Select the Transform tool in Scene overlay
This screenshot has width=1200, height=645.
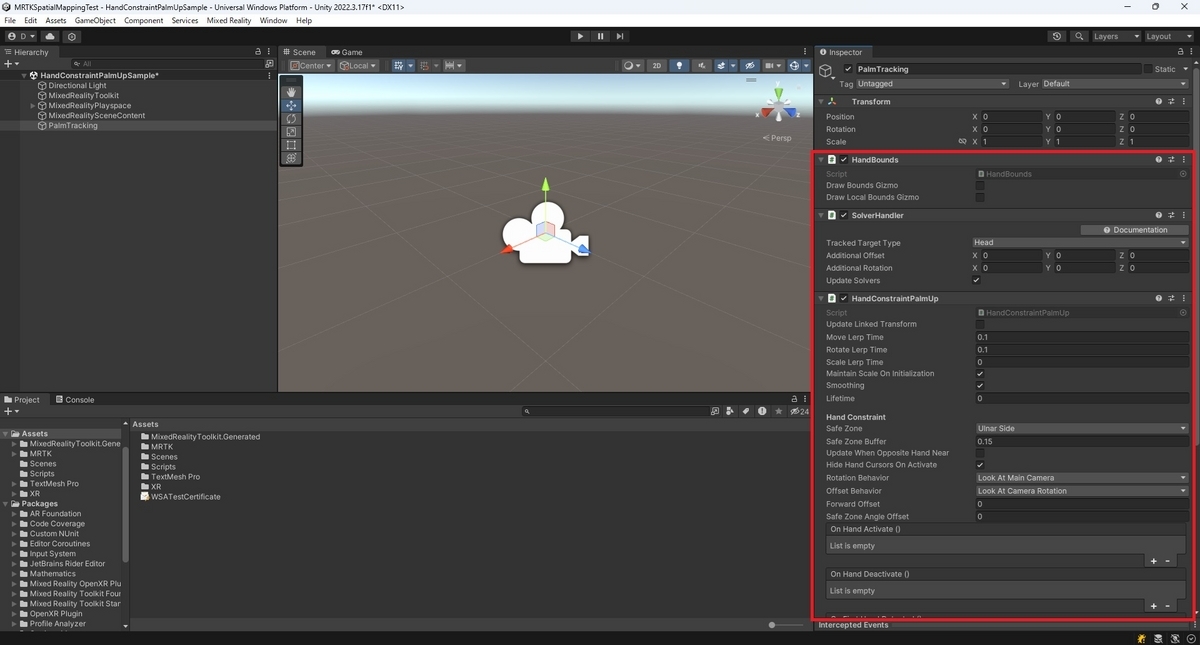[x=291, y=158]
